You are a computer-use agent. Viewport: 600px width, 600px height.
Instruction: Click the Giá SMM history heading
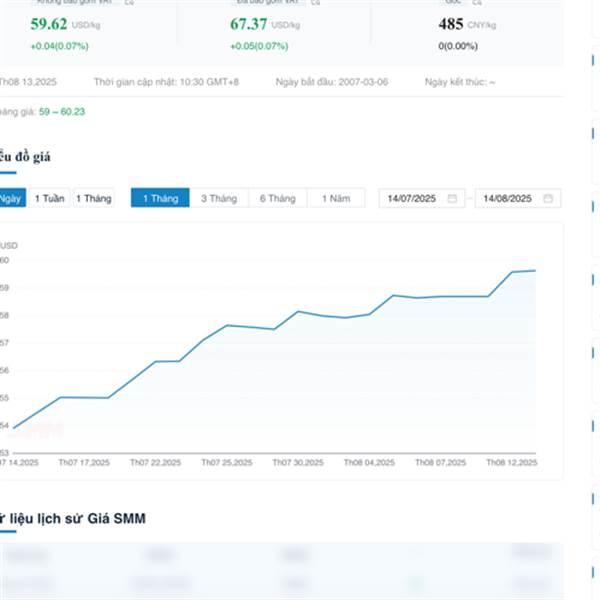click(73, 518)
